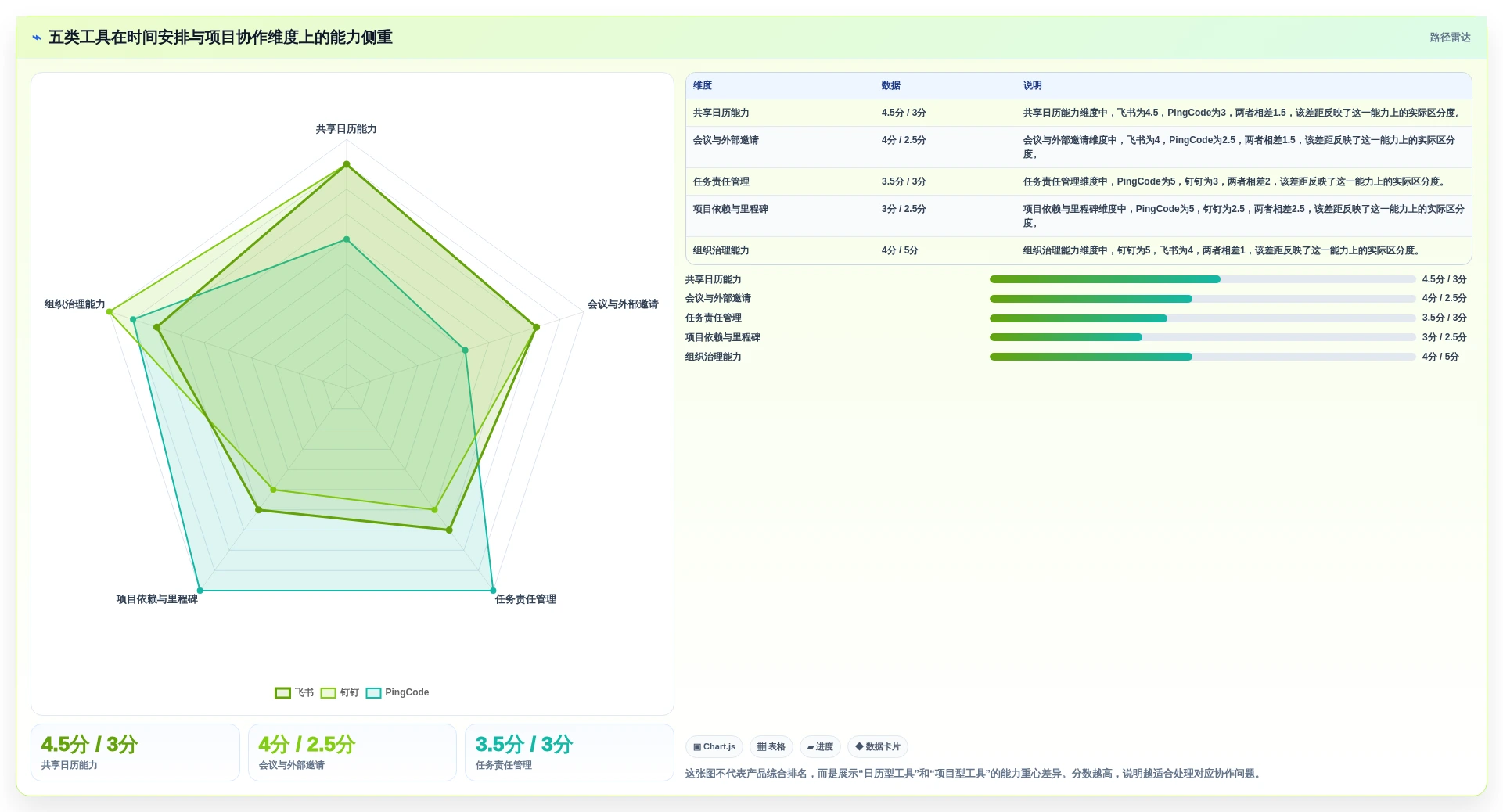Click the 数据卡片 tag
The image size is (1503, 812).
[x=877, y=746]
